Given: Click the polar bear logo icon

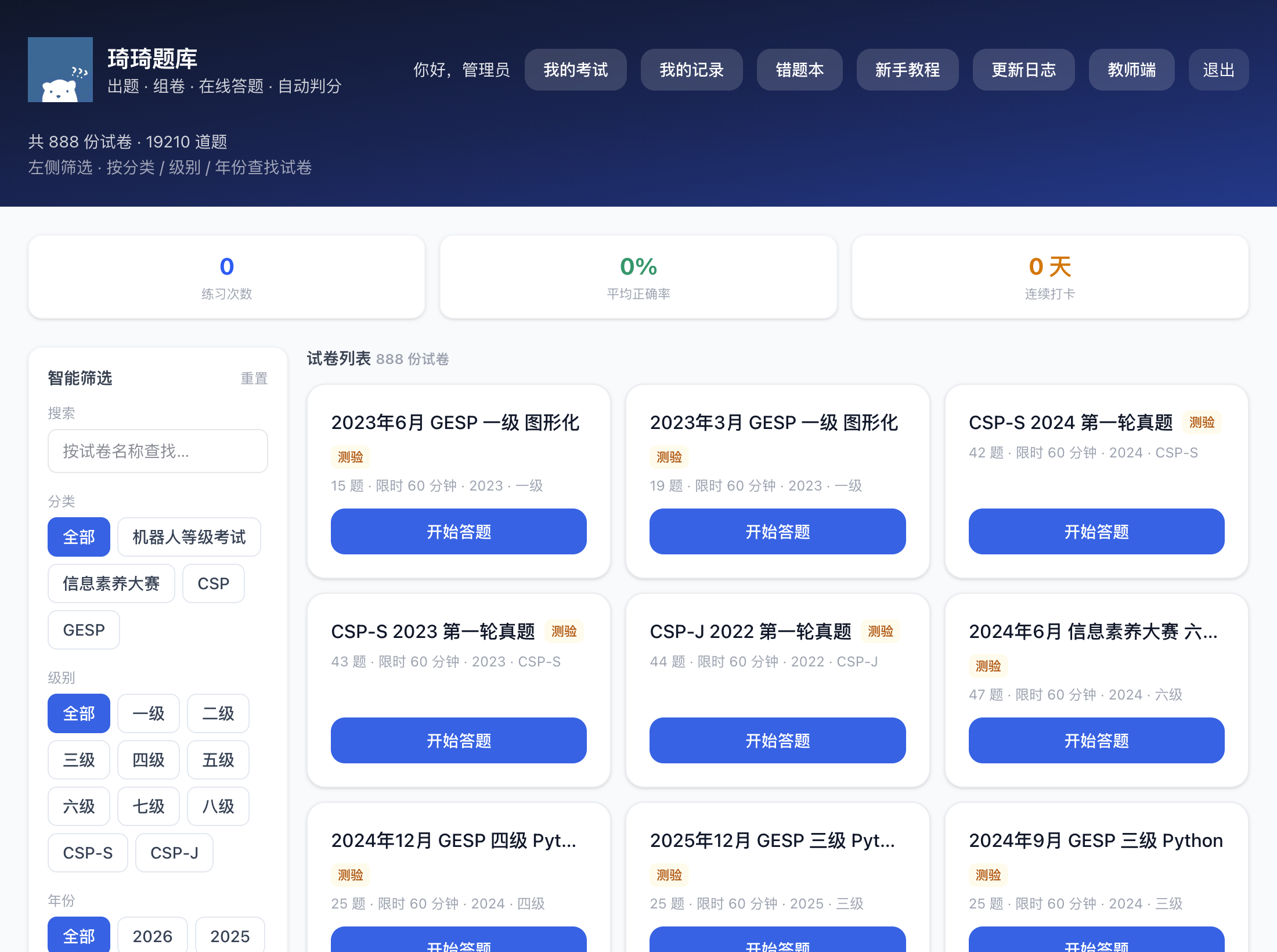Looking at the screenshot, I should [60, 70].
